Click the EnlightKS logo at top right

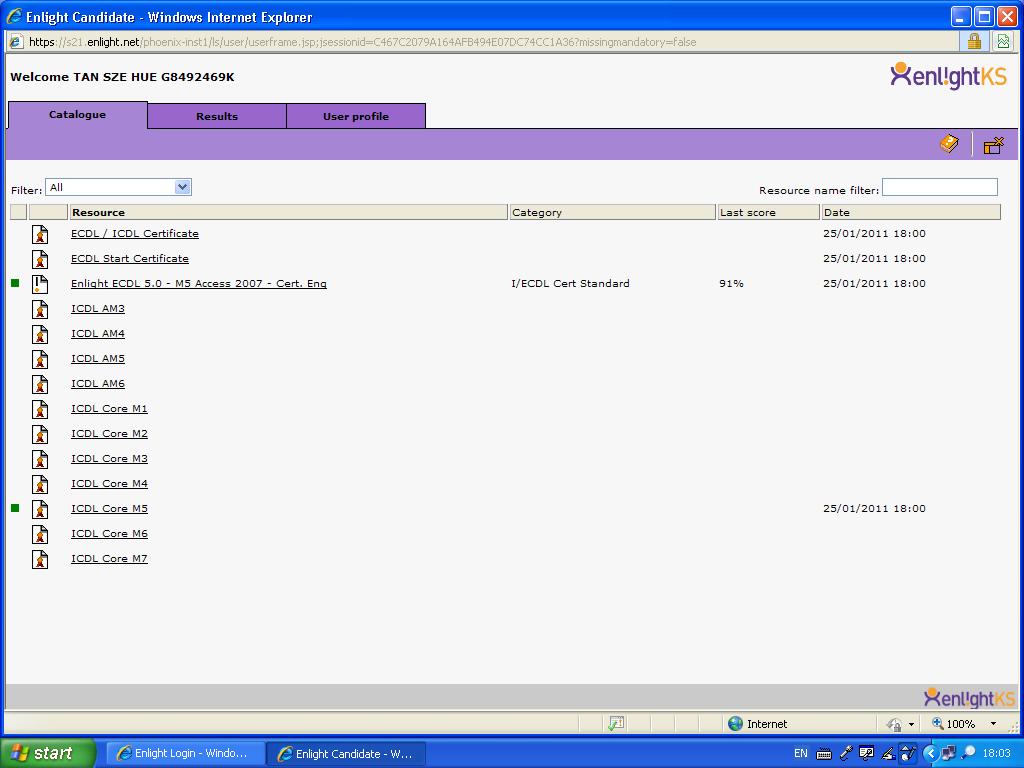point(948,76)
